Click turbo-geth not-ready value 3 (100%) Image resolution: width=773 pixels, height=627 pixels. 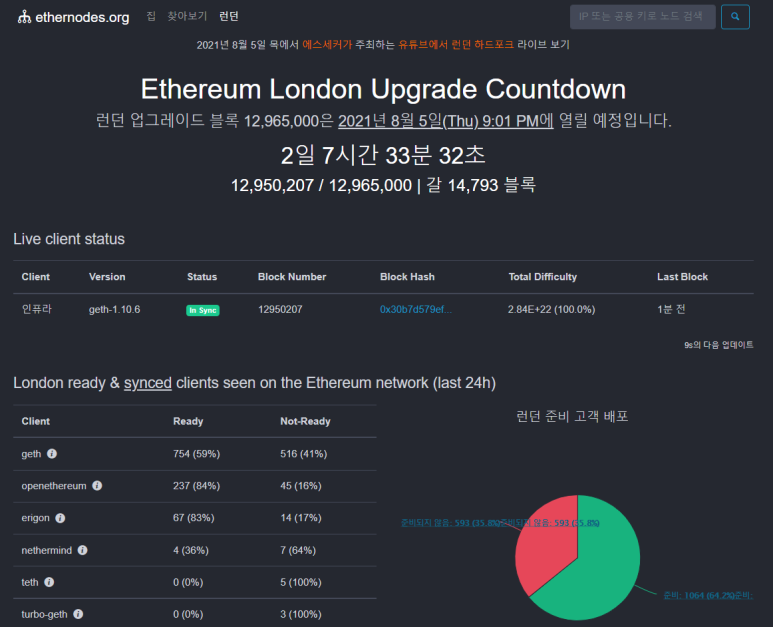point(301,615)
